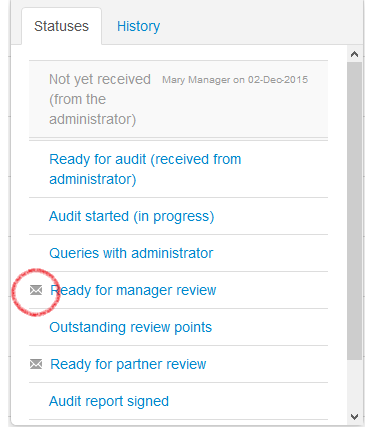365x427 pixels.
Task: Click the scrollbar track below the thumb
Action: pos(355,385)
